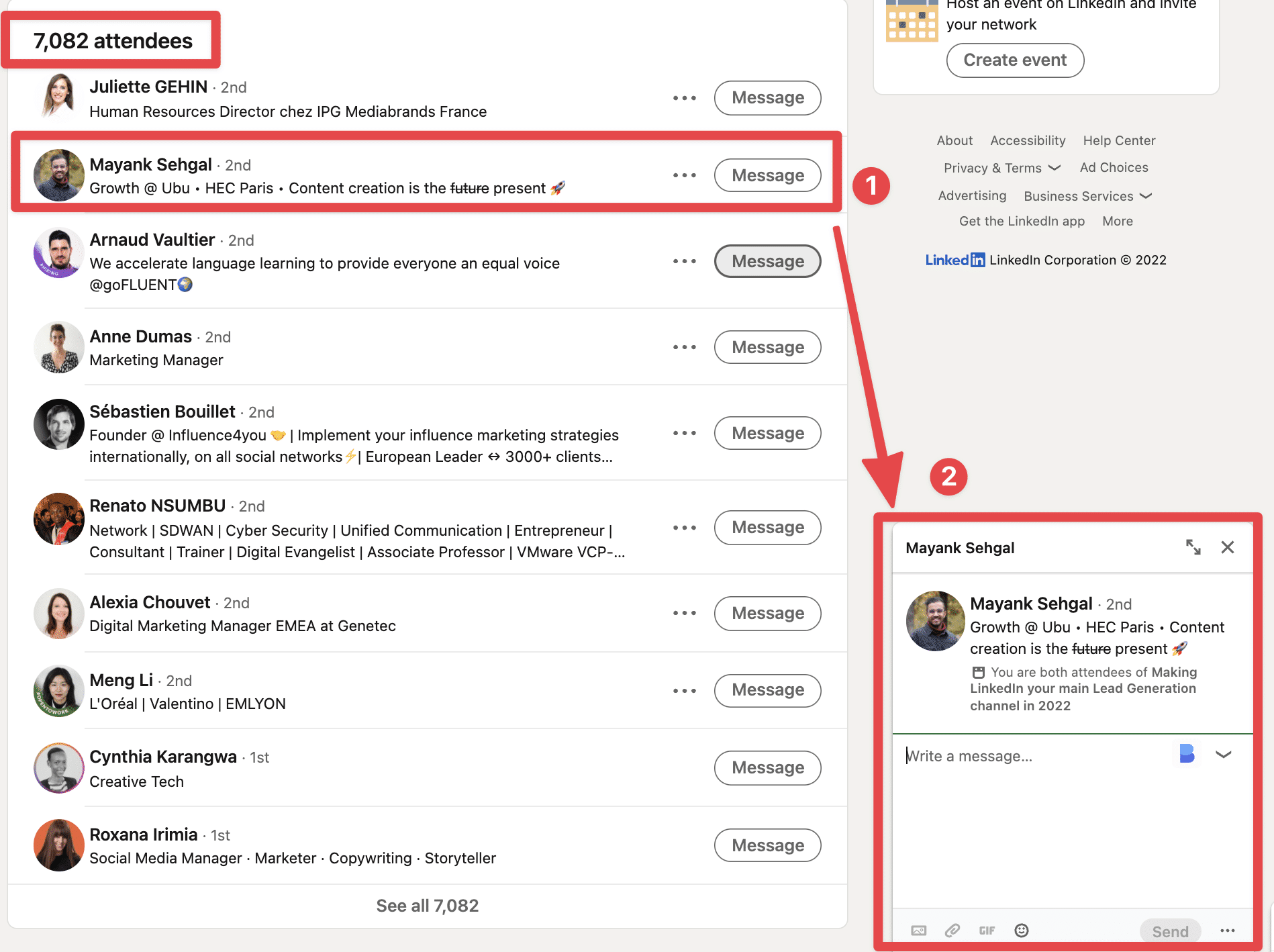
Task: Message Sébastien Bouillet
Action: coord(767,433)
